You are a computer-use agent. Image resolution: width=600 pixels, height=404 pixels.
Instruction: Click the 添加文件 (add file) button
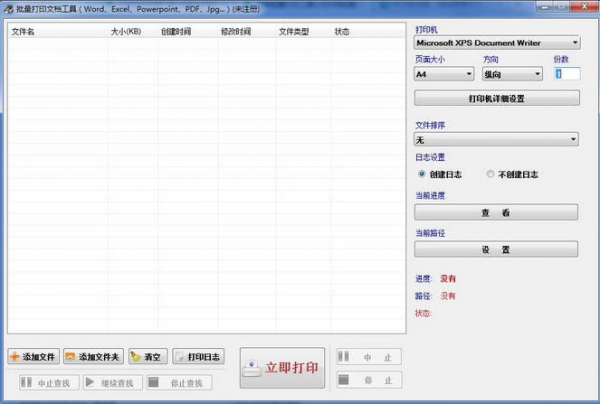34,357
